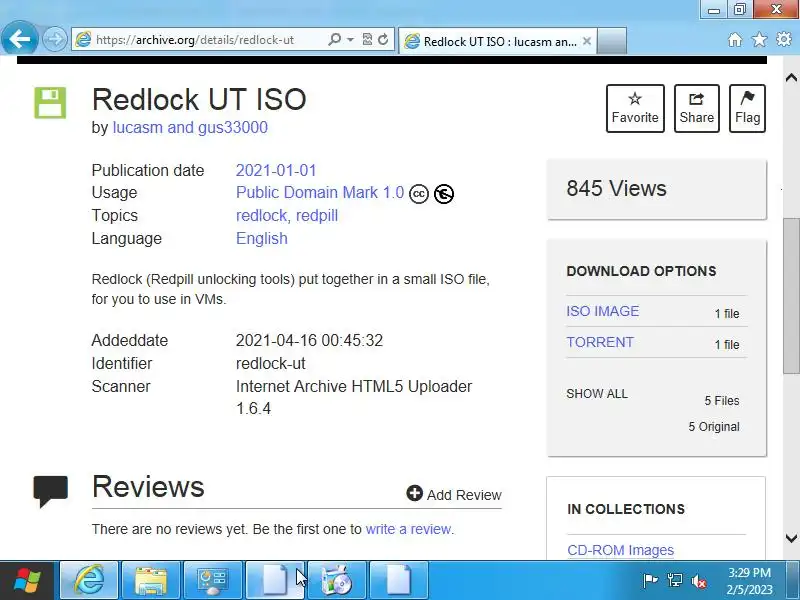The height and width of the screenshot is (600, 800).
Task: Close the Redlock UT ISO tab
Action: (x=587, y=41)
